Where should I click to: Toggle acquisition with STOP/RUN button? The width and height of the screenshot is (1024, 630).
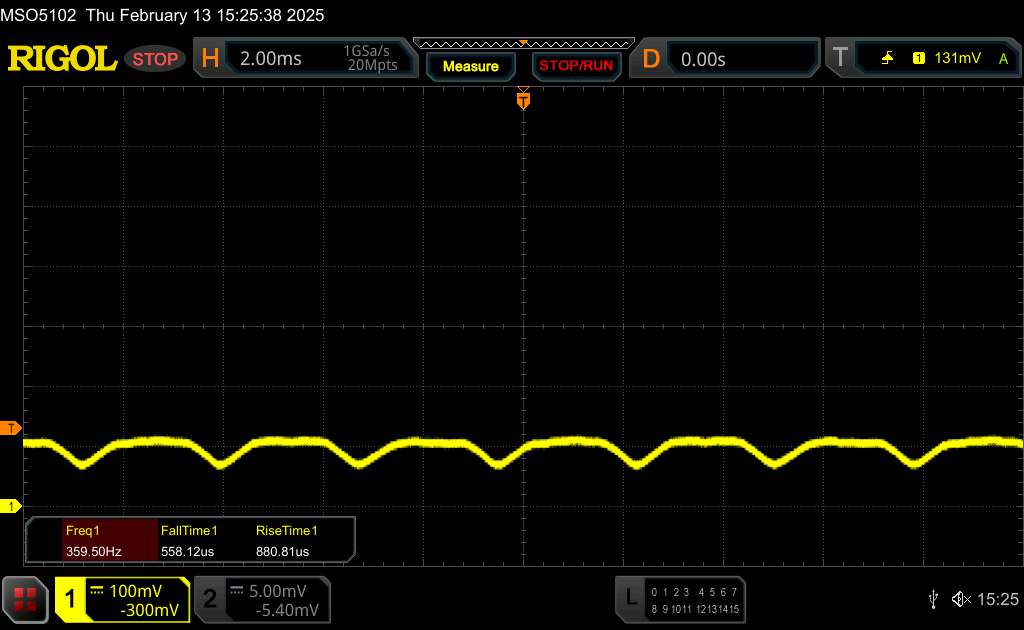(576, 66)
